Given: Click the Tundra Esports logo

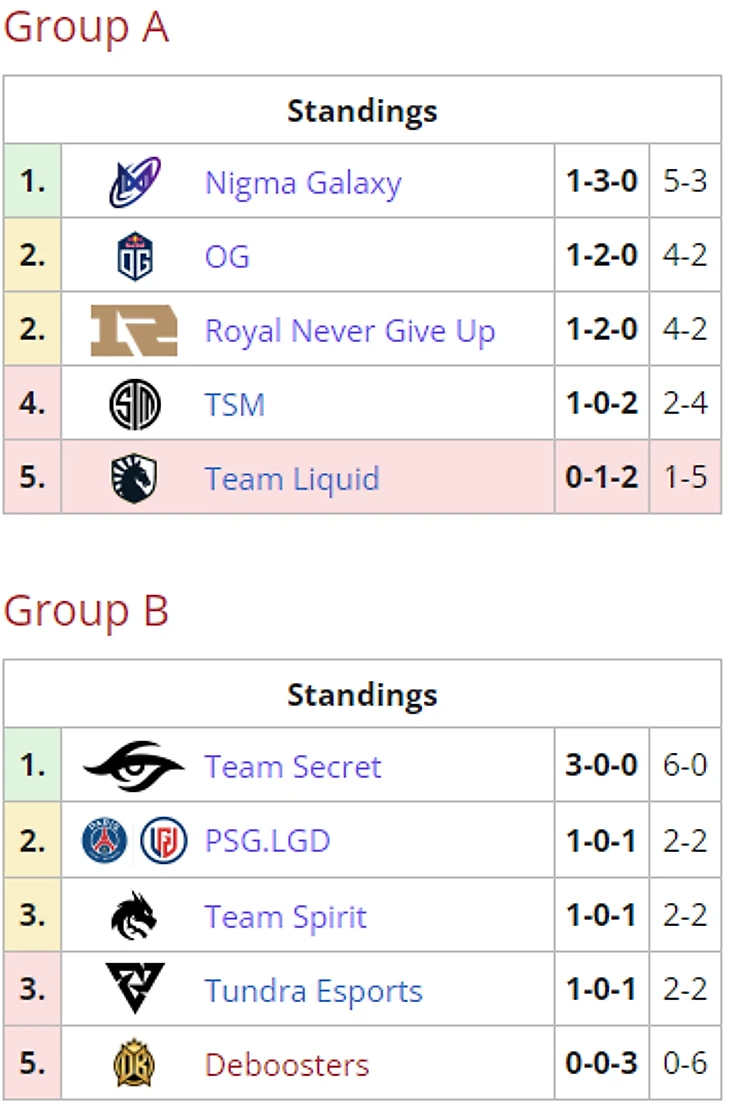Looking at the screenshot, I should pos(135,990).
